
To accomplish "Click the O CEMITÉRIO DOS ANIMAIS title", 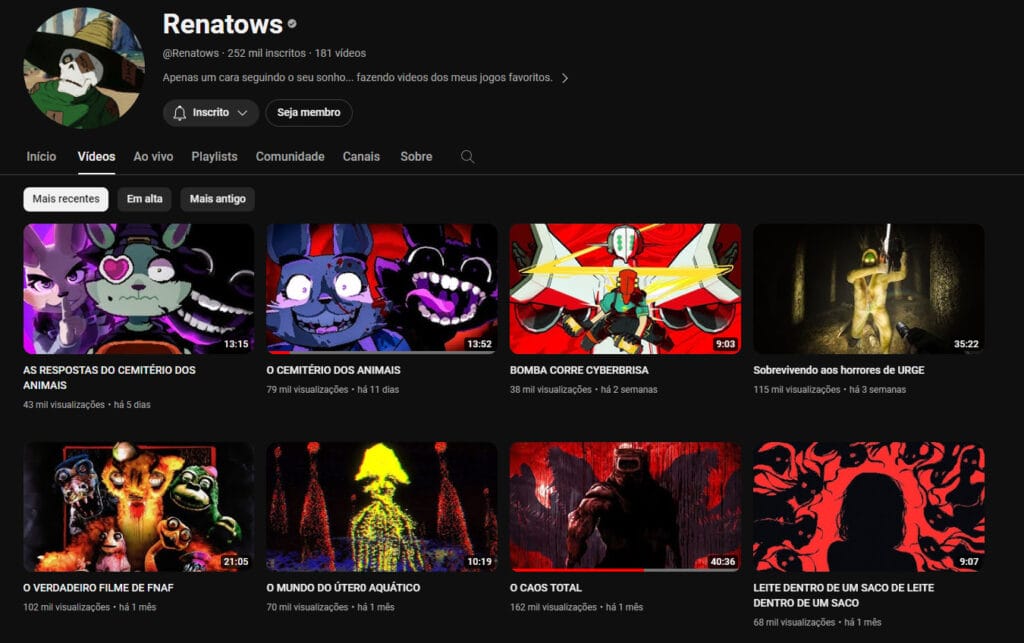I will (x=333, y=370).
